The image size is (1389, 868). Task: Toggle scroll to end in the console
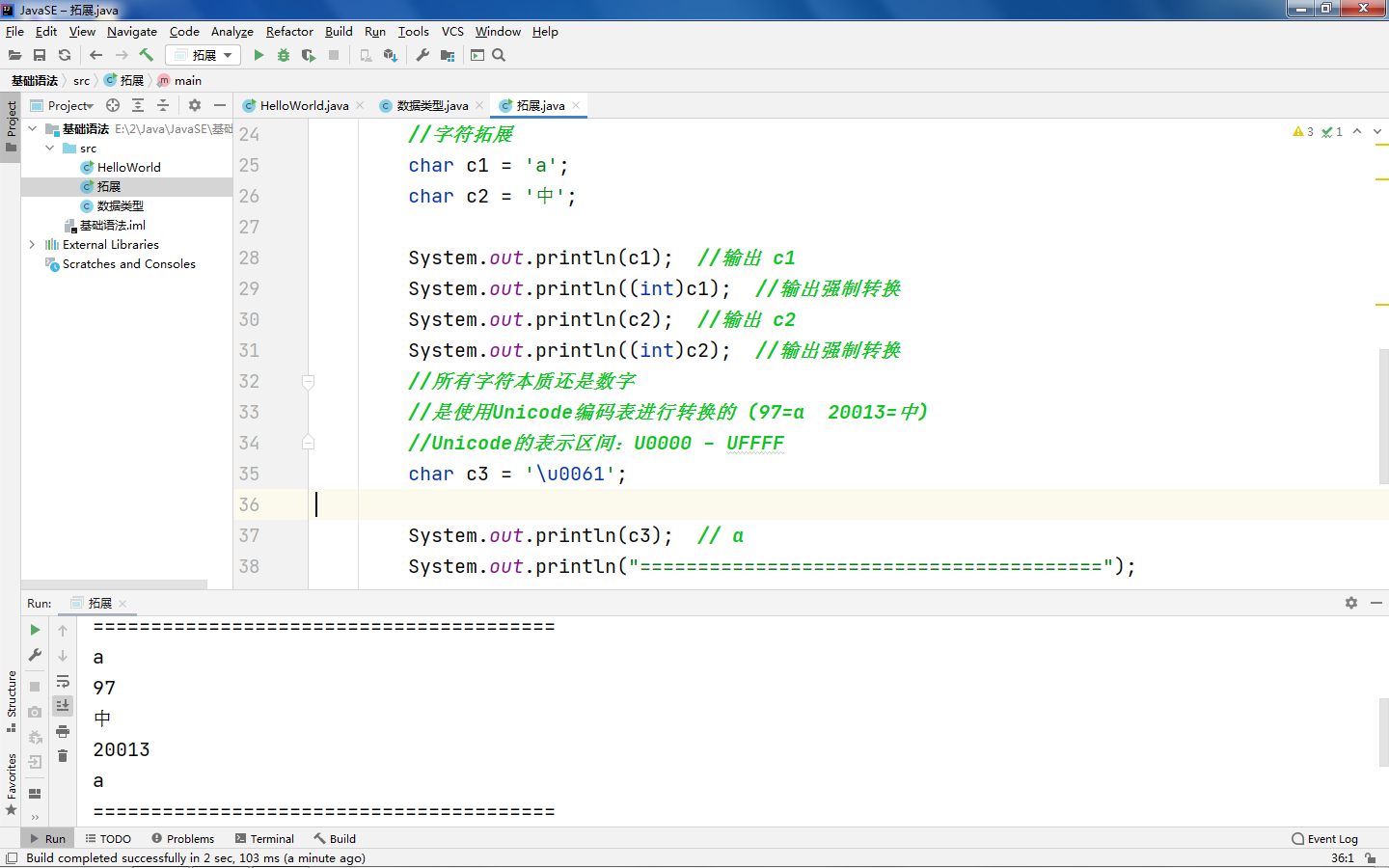(x=63, y=705)
